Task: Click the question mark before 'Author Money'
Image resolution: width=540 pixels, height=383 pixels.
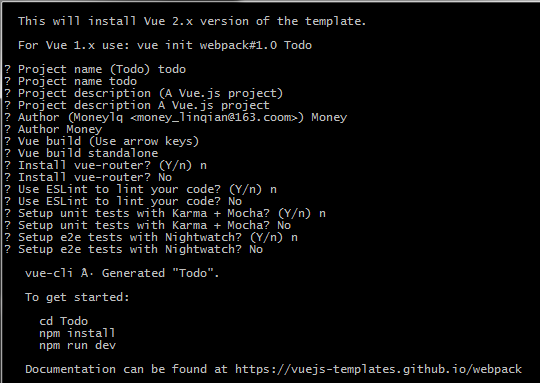Action: 8,129
